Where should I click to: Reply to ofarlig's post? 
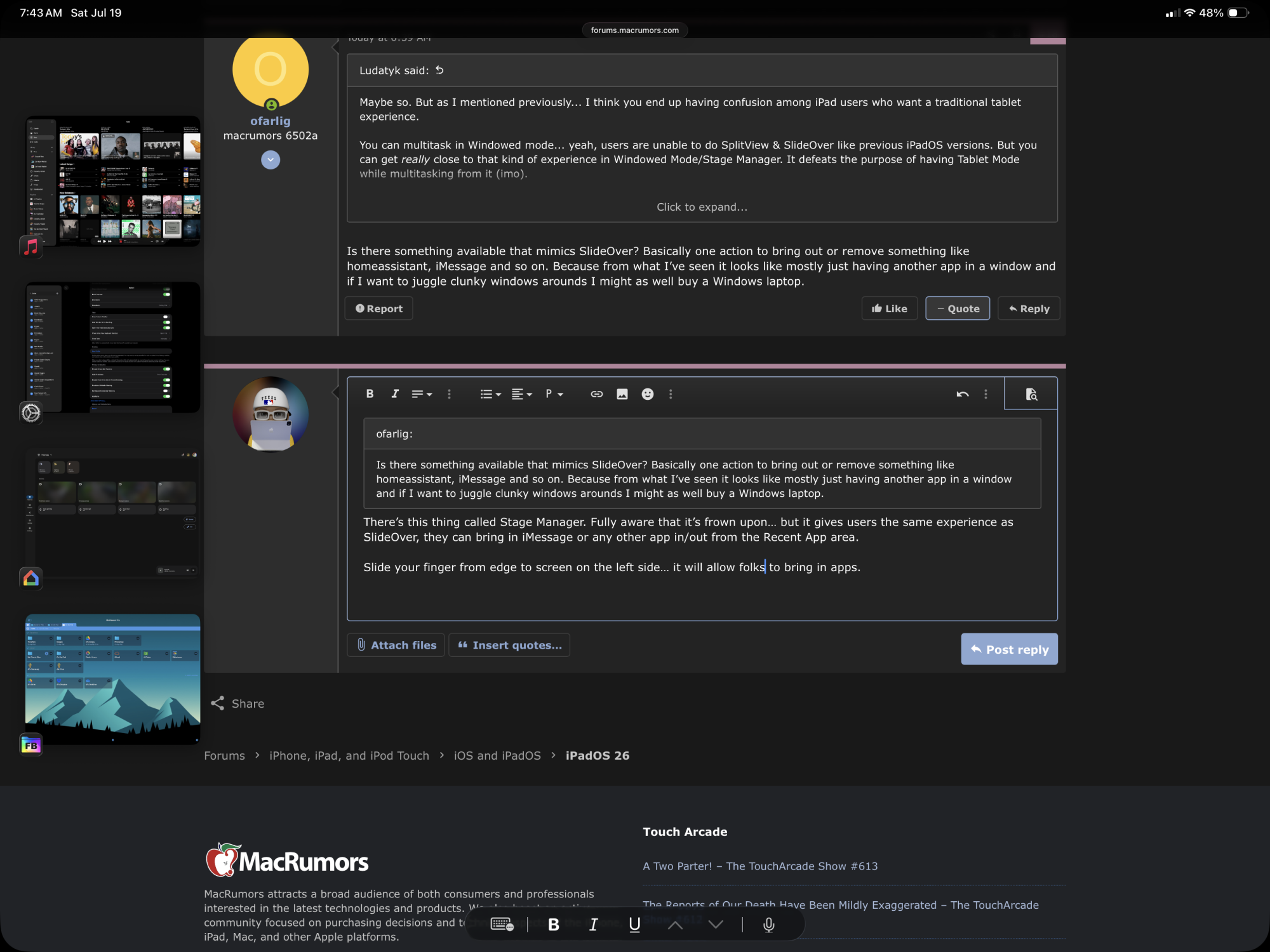[1029, 308]
